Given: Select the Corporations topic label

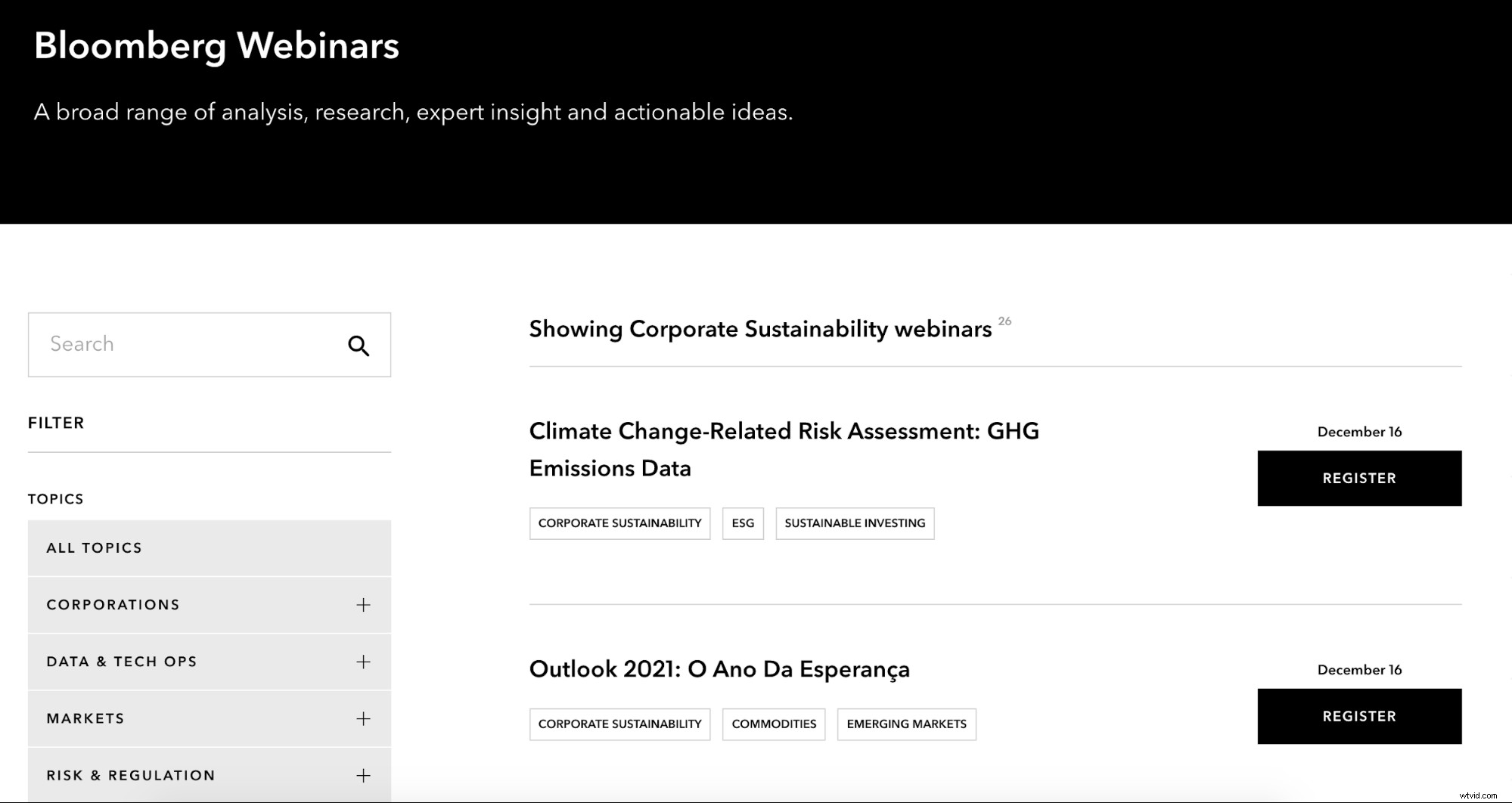Looking at the screenshot, I should 113,605.
